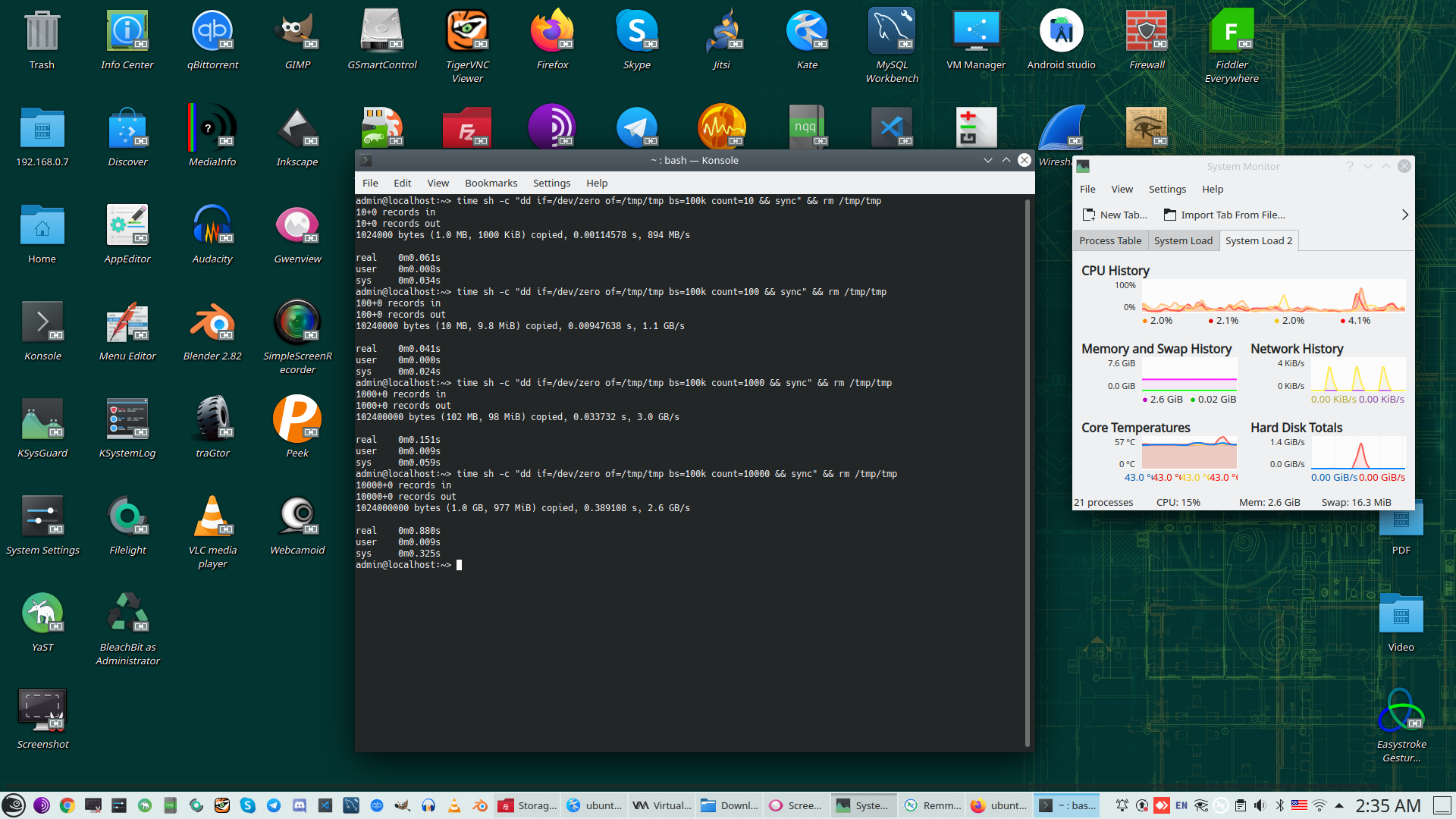
Task: Open TigerVNC Viewer desktop shortcut
Action: click(x=467, y=31)
